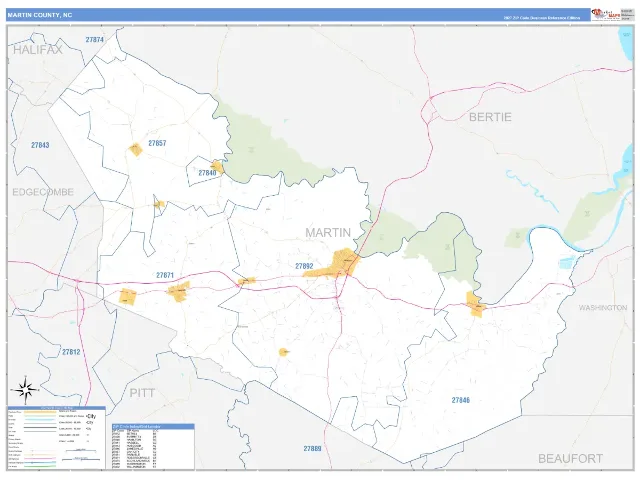
Task: Click the ZIP code 27871 label
Action: coord(165,276)
